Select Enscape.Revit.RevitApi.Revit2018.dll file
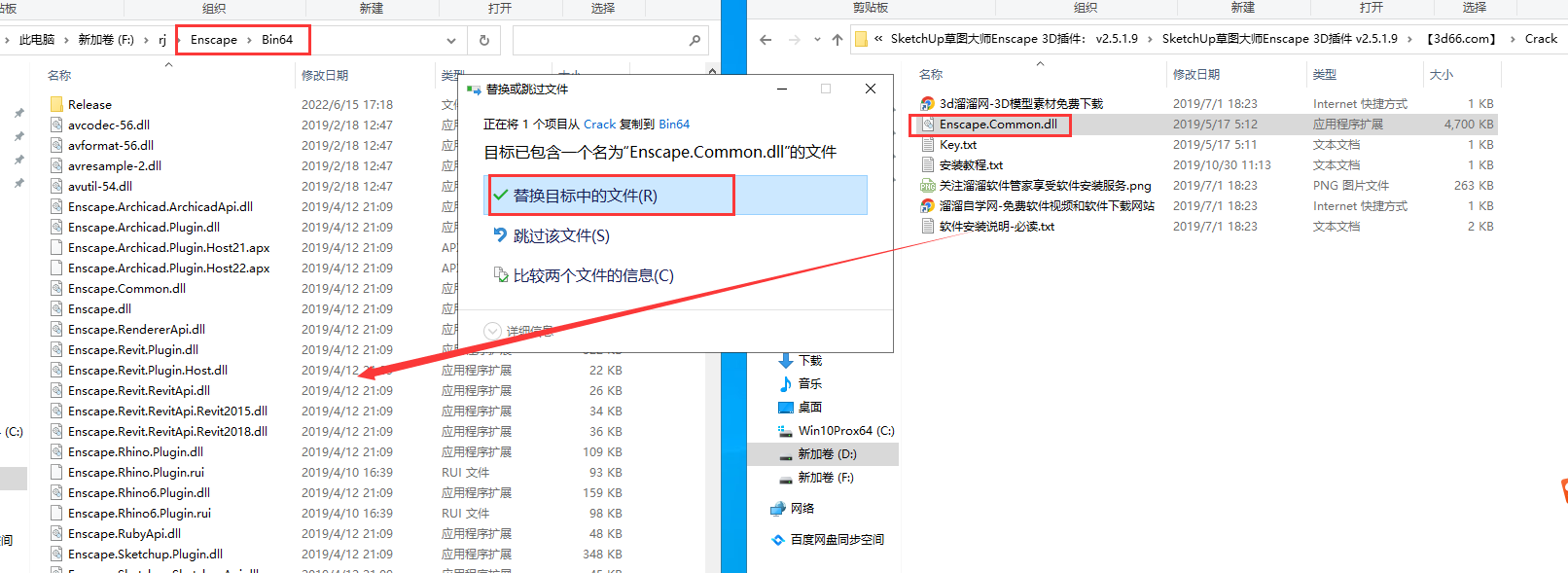Screen dimensions: 1568x573 click(167, 431)
